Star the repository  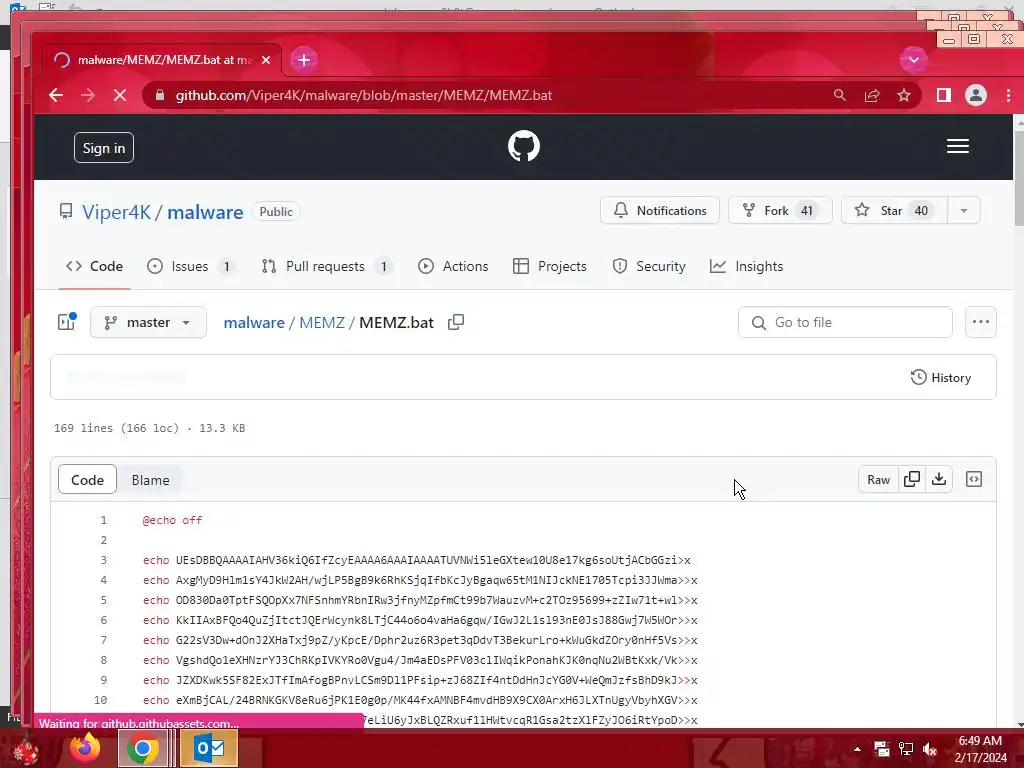point(894,210)
